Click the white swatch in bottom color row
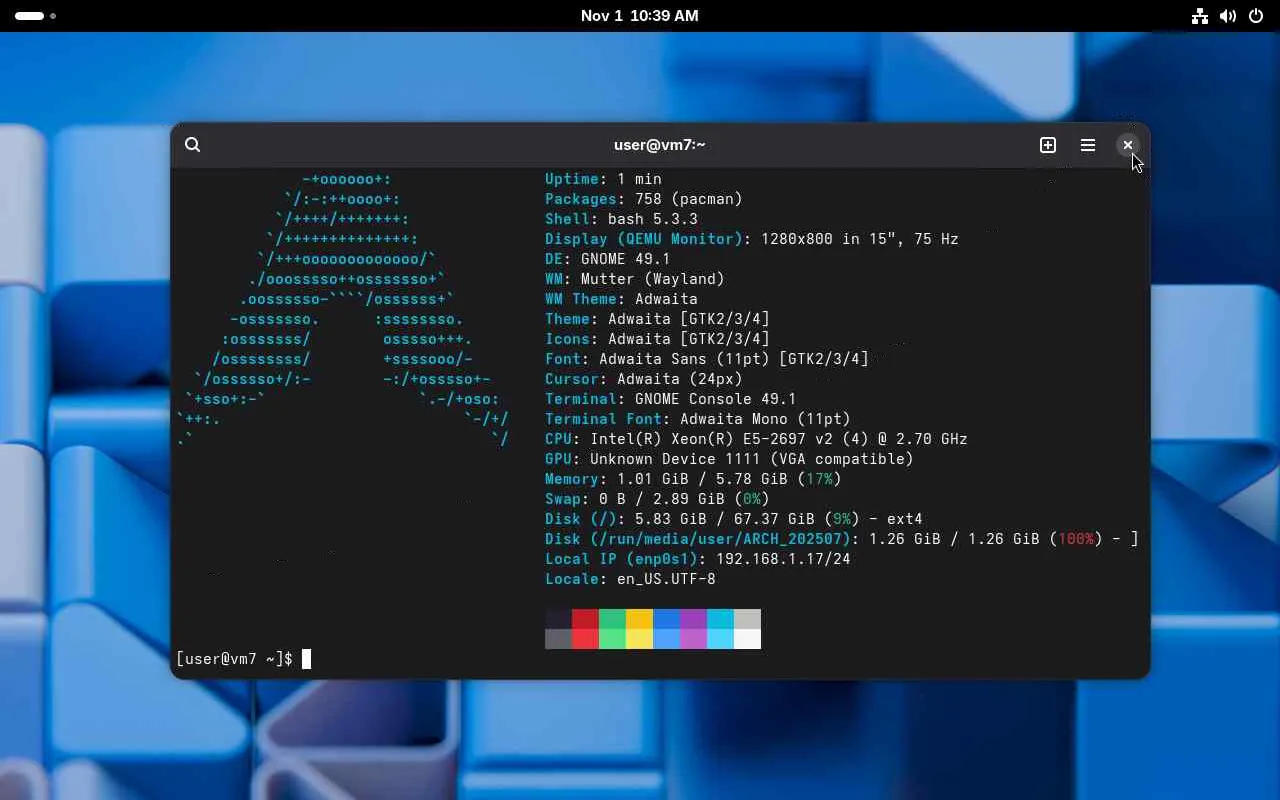The height and width of the screenshot is (800, 1280). click(x=747, y=639)
